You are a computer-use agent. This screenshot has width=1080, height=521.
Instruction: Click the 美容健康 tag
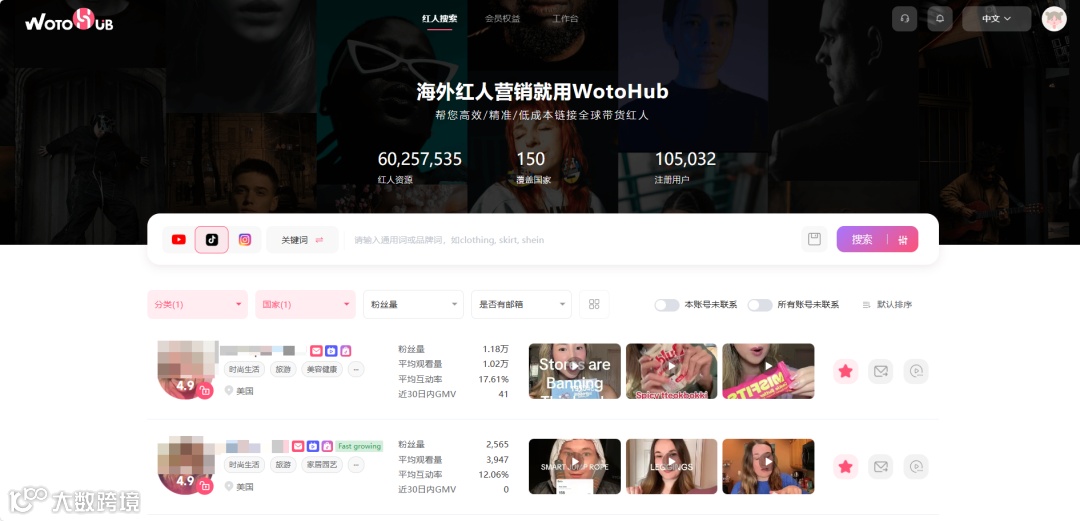[322, 369]
